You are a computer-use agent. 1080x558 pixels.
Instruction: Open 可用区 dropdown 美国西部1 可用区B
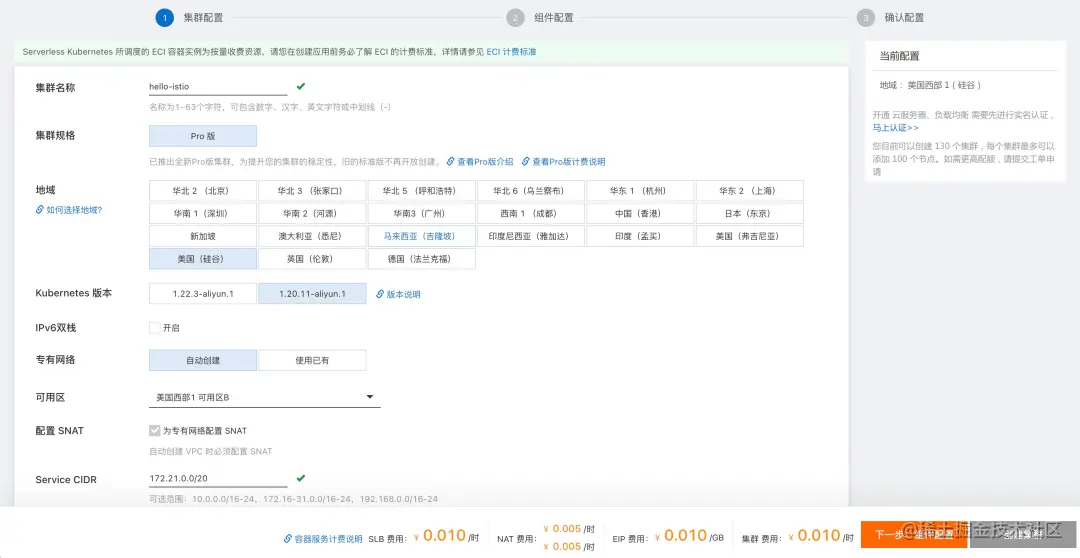point(264,397)
